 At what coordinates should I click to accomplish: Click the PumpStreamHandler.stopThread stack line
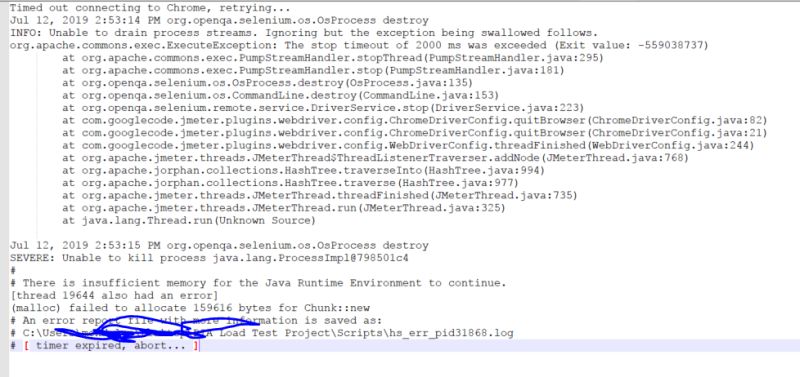point(333,58)
